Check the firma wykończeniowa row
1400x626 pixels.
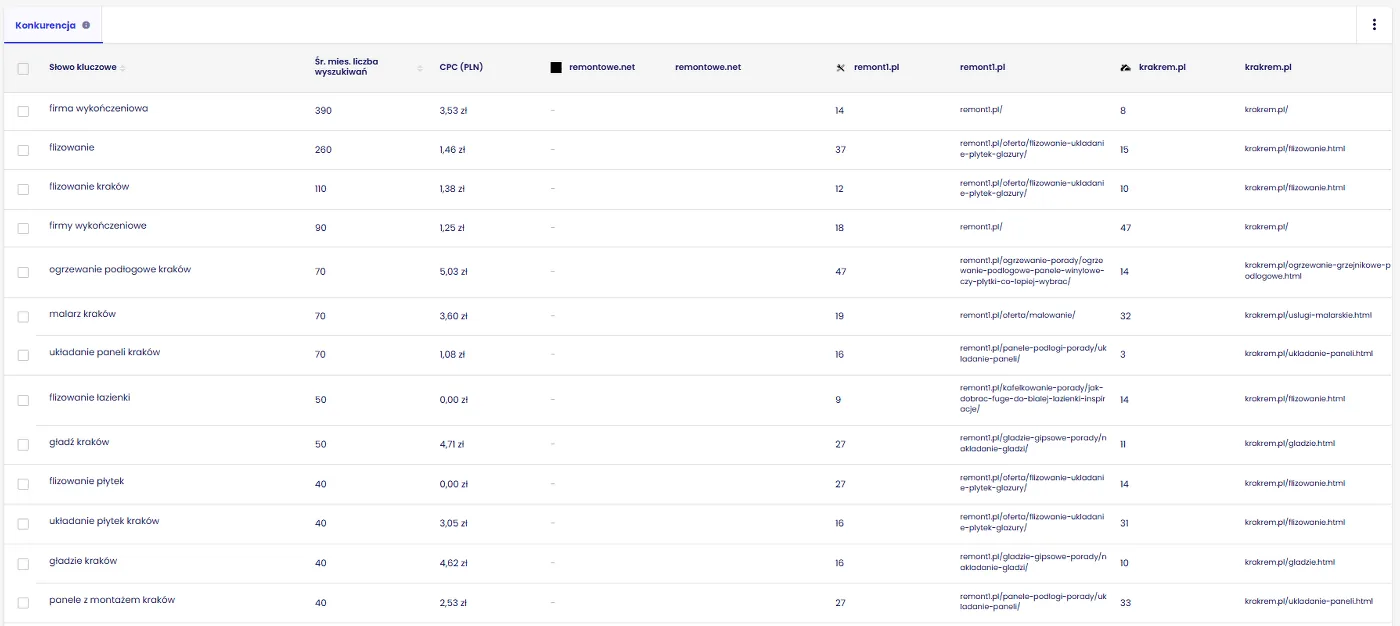click(x=23, y=111)
